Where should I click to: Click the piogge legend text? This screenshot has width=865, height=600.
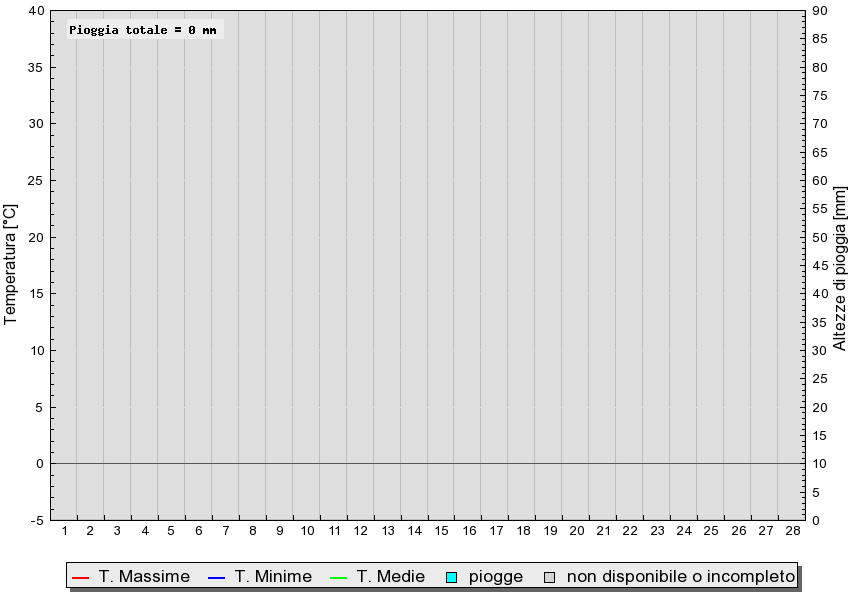(x=496, y=577)
